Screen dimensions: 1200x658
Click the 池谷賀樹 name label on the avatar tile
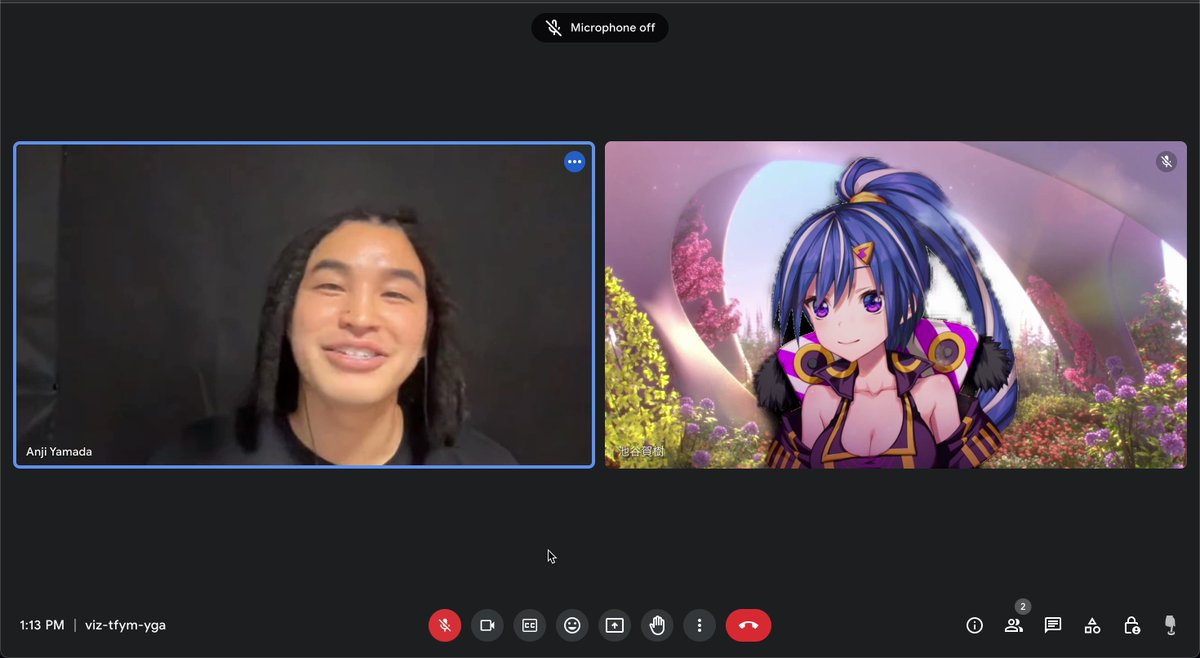(x=640, y=452)
